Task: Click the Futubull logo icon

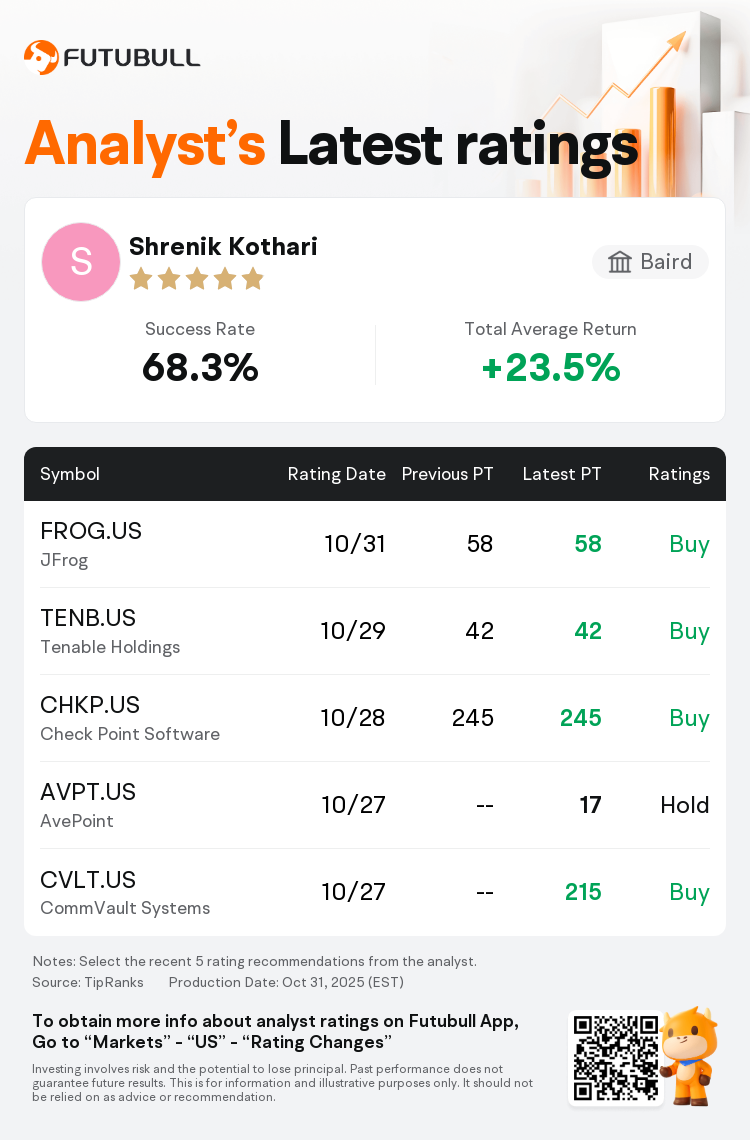Action: click(x=41, y=58)
